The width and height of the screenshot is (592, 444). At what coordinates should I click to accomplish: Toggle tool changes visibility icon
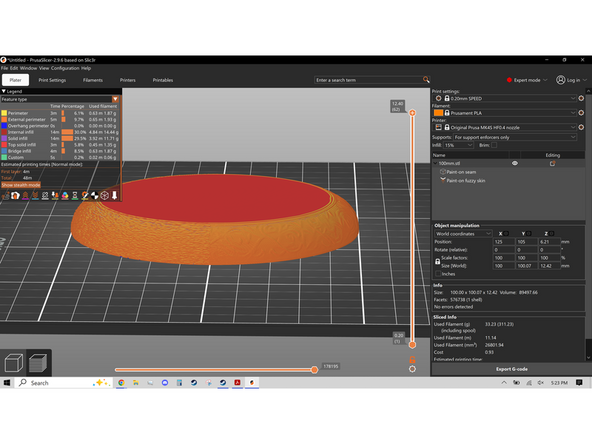55,195
